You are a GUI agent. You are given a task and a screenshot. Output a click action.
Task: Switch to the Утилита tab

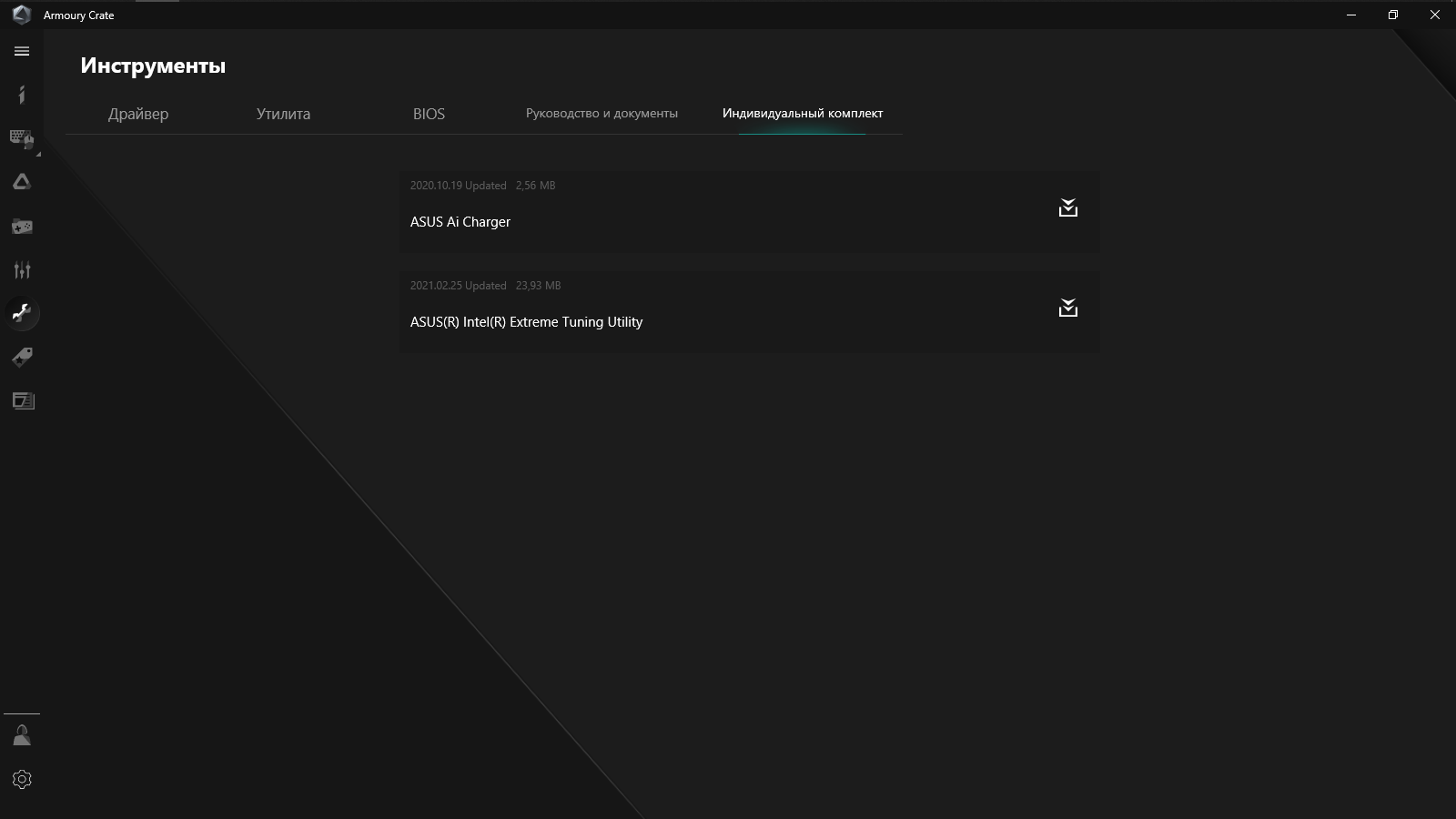[x=283, y=114]
